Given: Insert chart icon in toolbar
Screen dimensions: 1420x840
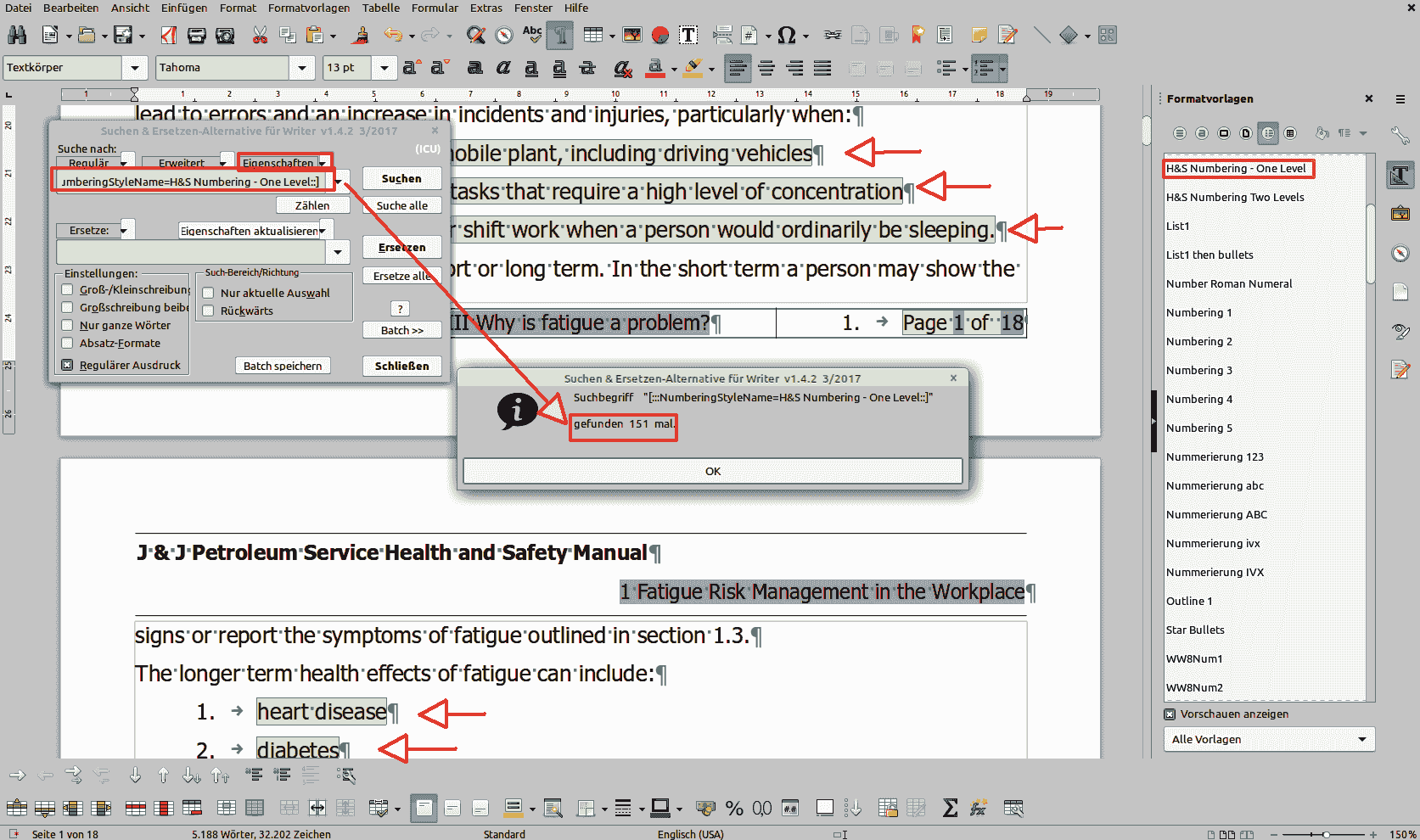Looking at the screenshot, I should (660, 35).
